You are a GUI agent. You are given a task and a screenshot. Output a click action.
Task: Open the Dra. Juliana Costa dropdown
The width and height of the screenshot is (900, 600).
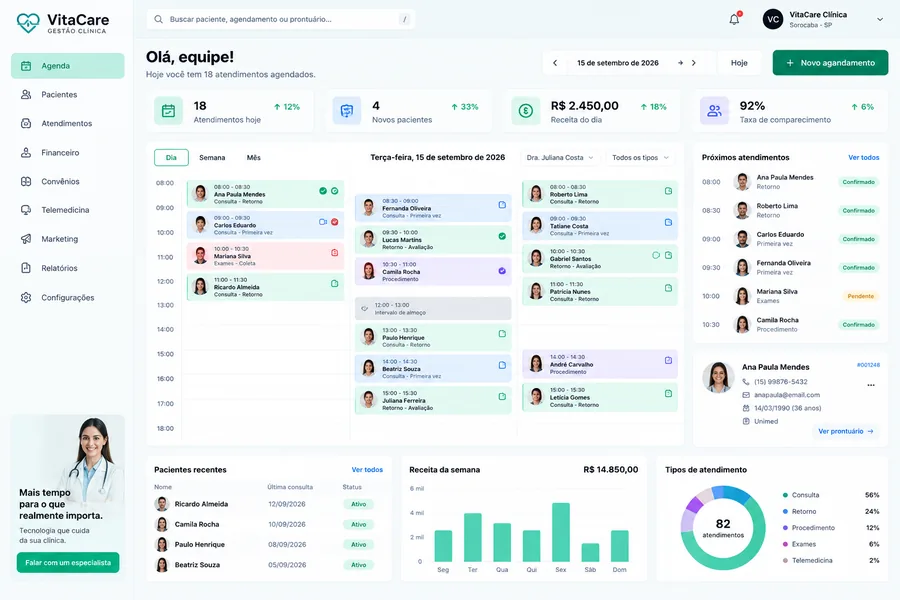560,157
